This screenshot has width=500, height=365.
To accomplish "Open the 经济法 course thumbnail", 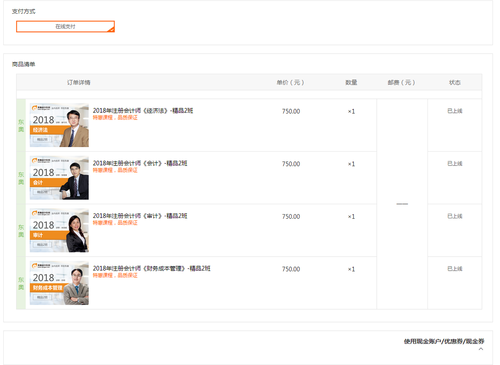I will (x=59, y=125).
